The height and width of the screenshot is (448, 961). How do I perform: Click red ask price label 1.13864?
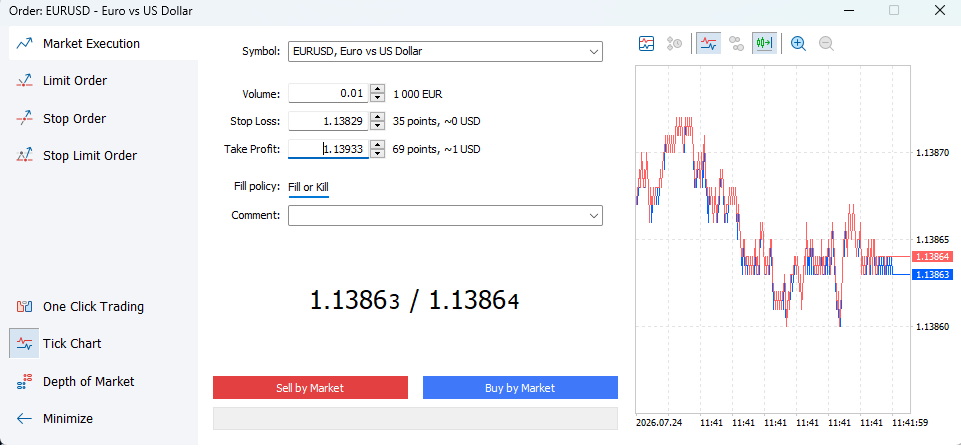[x=931, y=257]
